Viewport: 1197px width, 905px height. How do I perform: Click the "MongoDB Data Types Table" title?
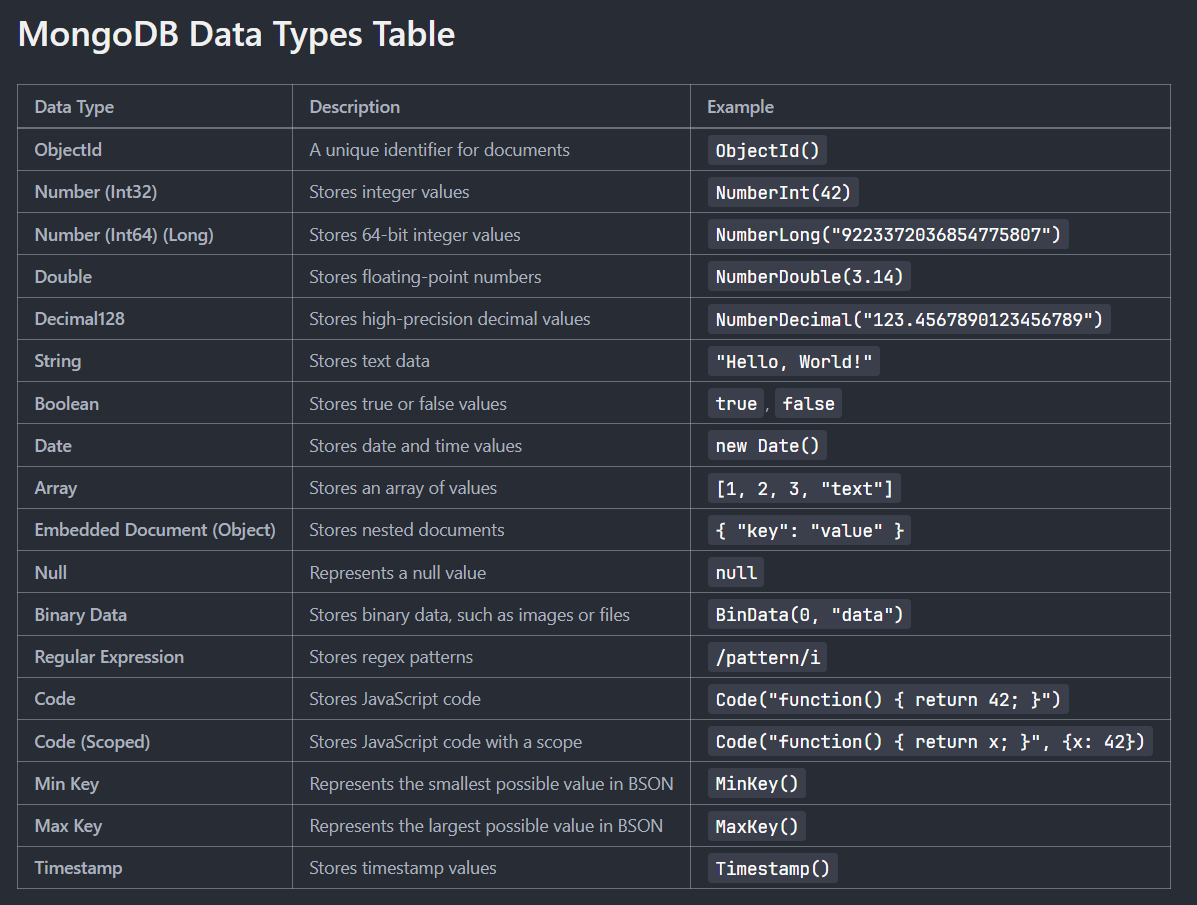[x=236, y=34]
